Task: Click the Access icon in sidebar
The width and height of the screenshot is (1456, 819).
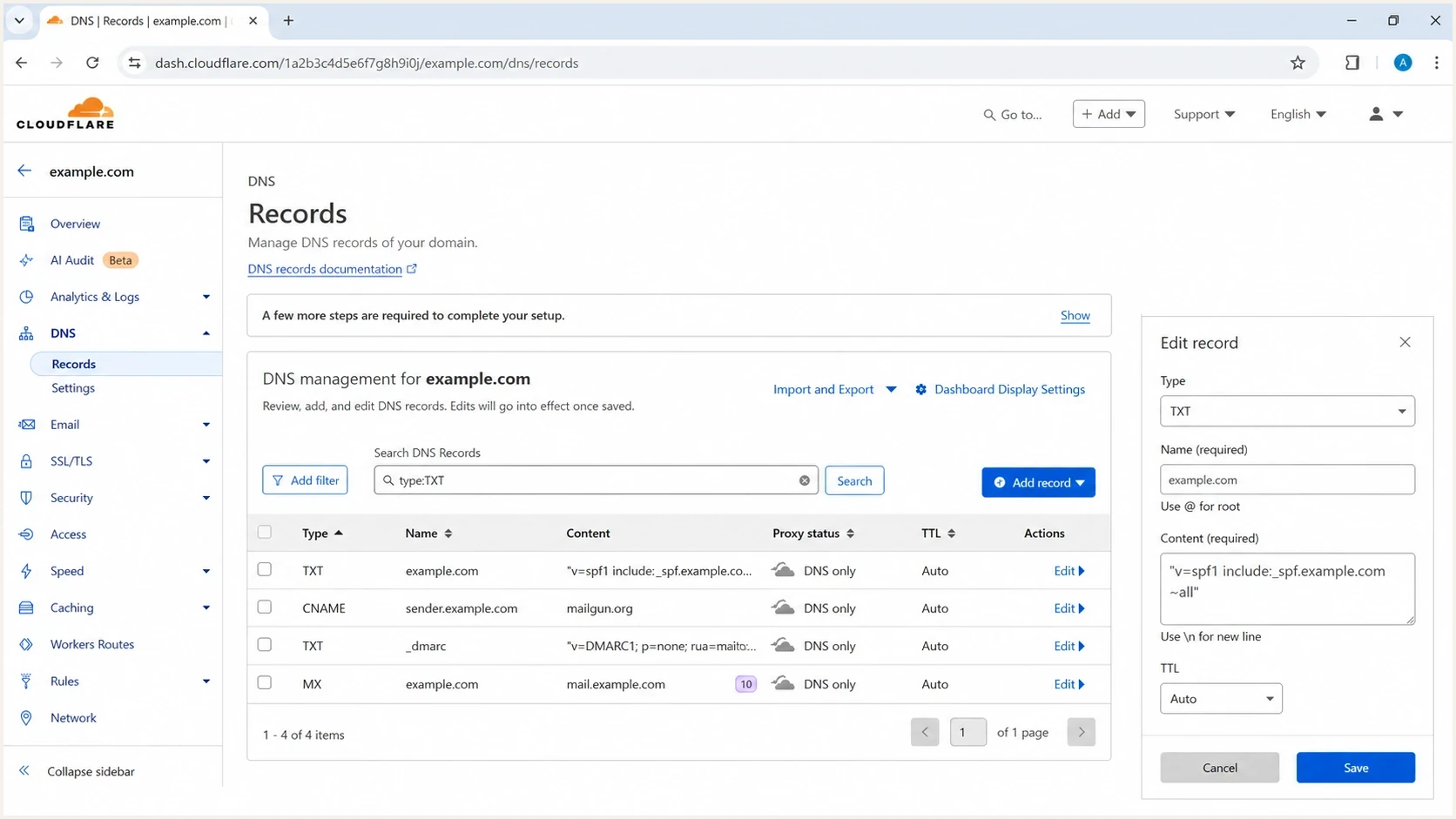Action: (x=26, y=534)
